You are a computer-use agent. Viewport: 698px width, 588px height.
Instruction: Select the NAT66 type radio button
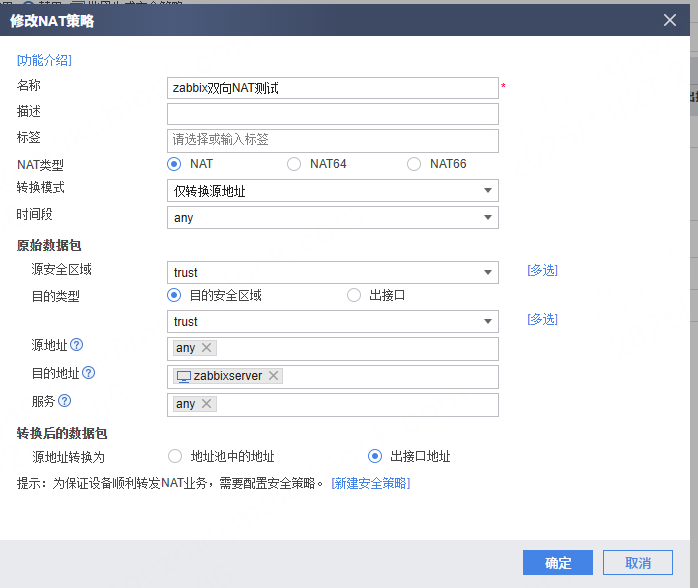414,164
